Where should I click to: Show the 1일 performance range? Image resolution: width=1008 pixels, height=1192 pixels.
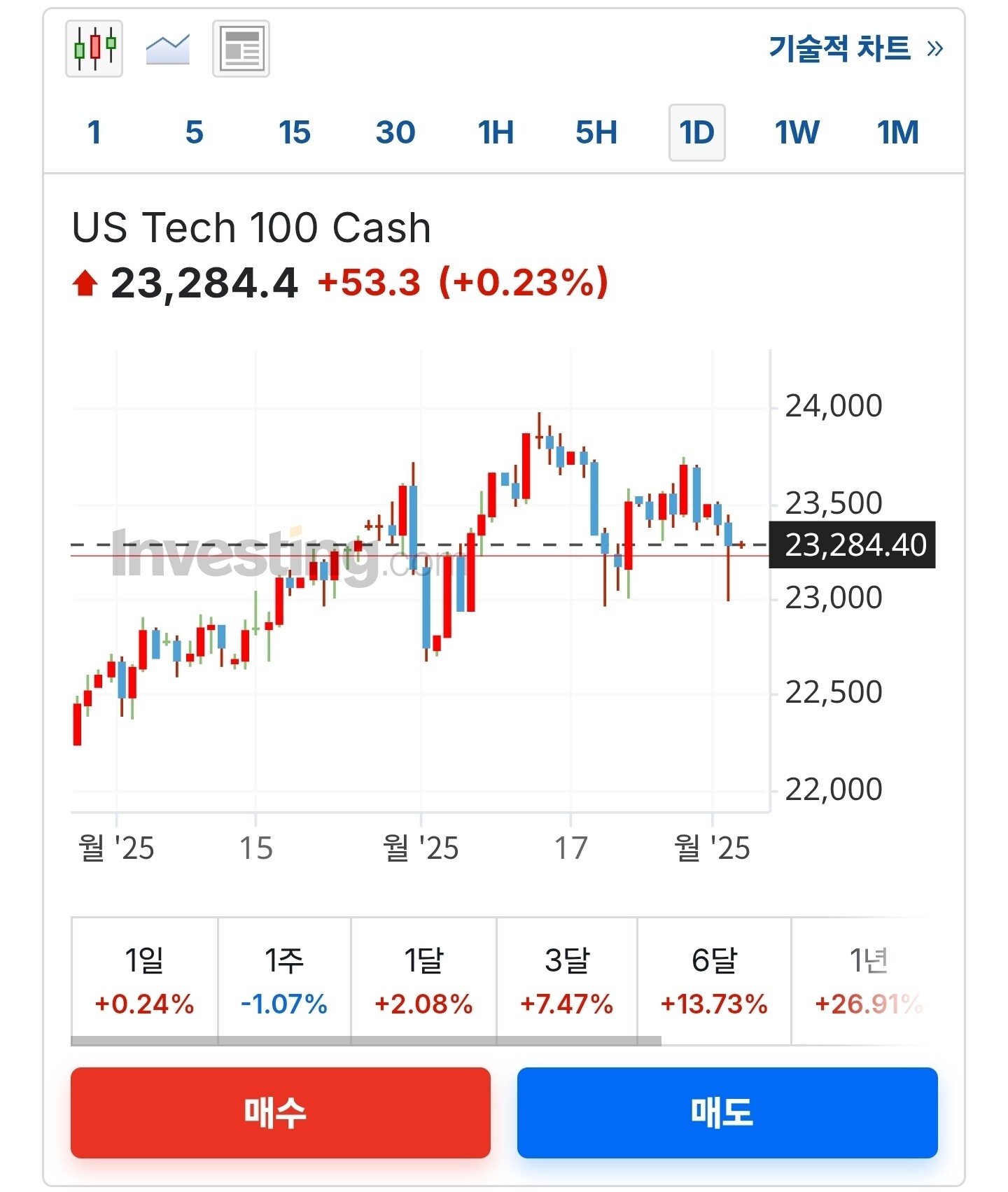click(144, 980)
